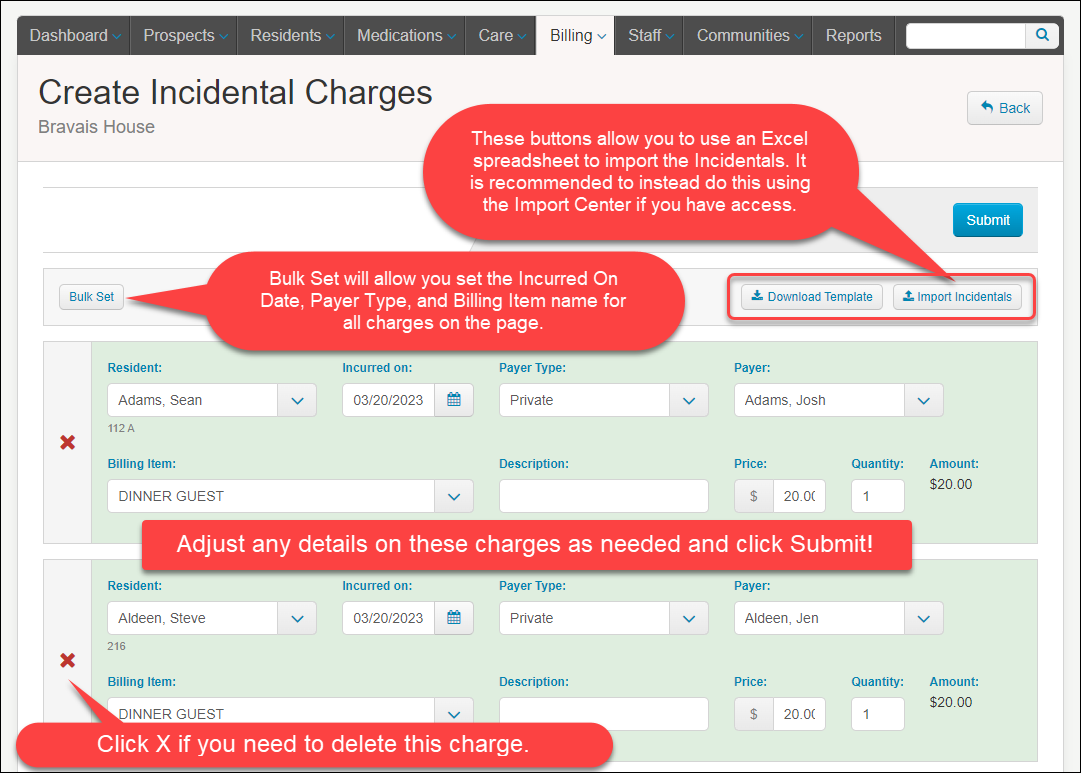Open calendar picker for Aldeen, Steve charge

(x=453, y=618)
